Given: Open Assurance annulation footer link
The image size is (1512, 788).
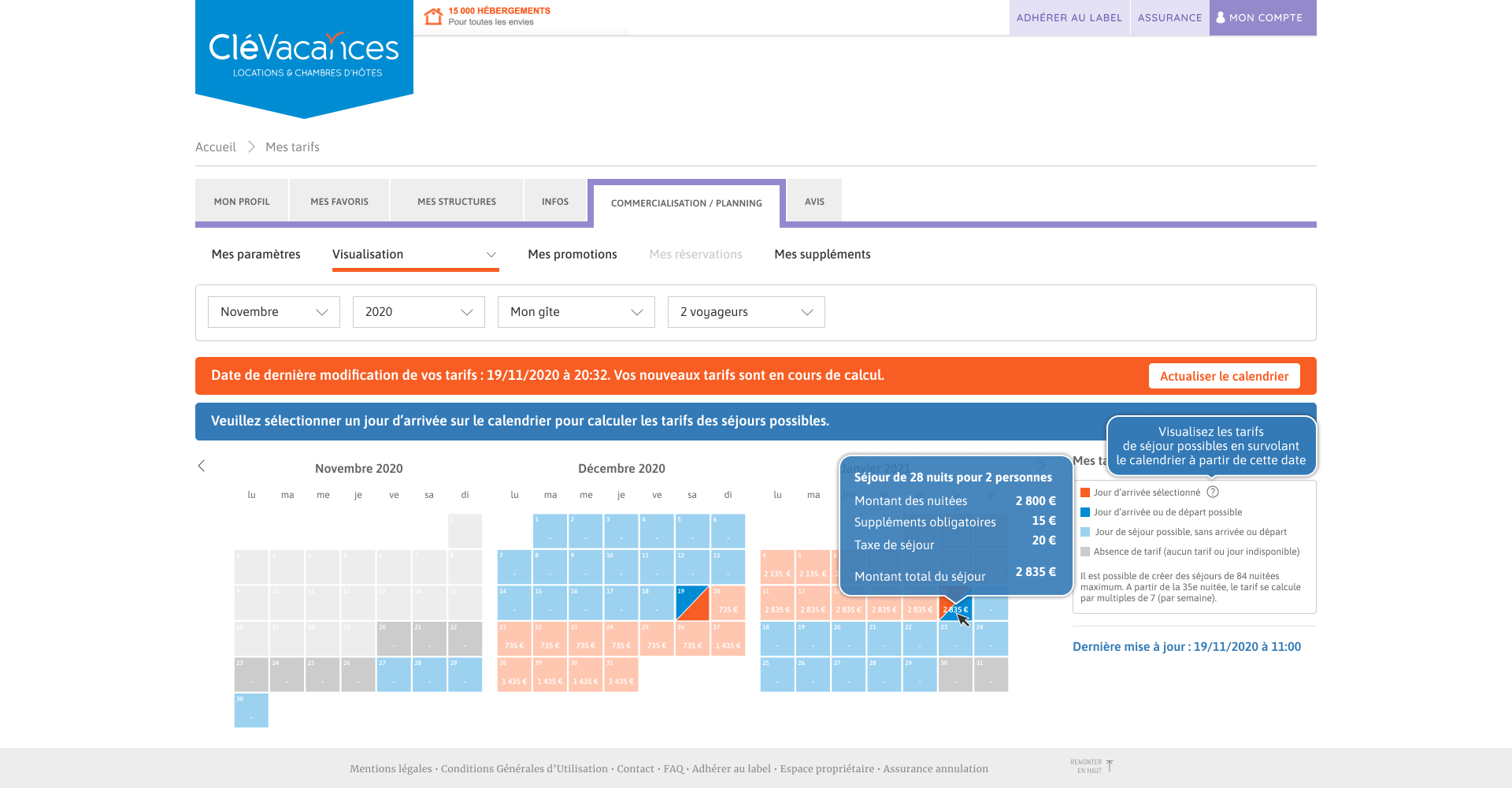Looking at the screenshot, I should 936,768.
